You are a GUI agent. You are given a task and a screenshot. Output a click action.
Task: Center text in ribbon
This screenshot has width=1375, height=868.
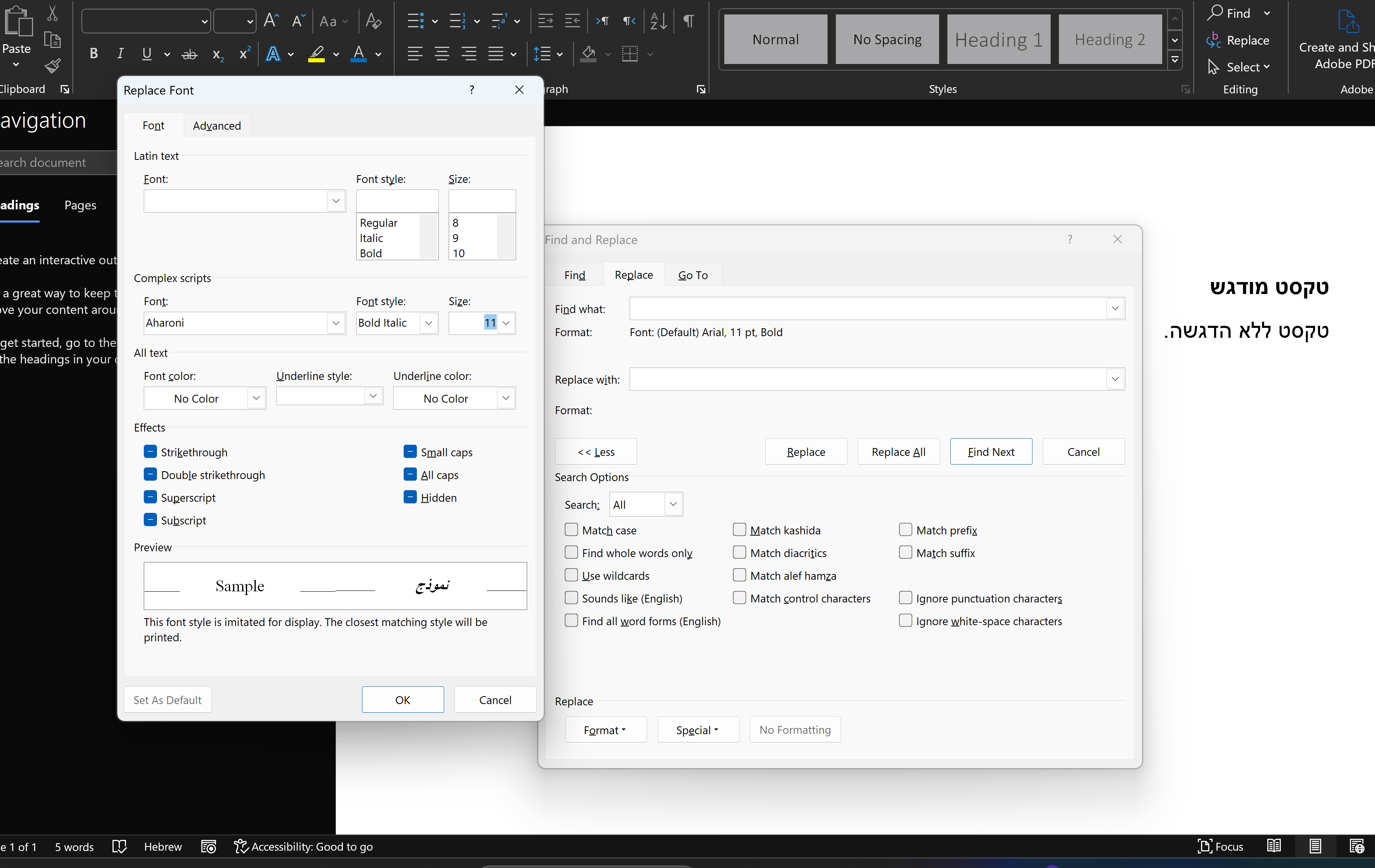point(441,54)
